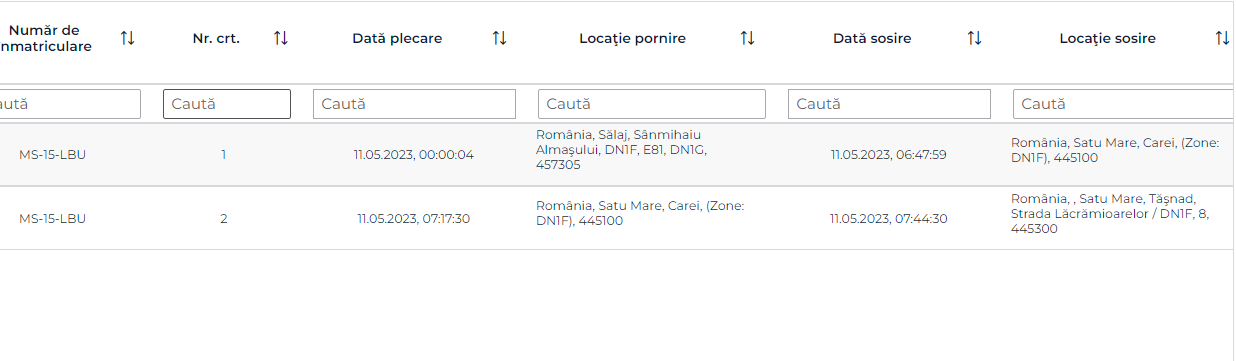Sort by Locație pornire arrows icon
Image resolution: width=1236 pixels, height=361 pixels.
(x=747, y=38)
